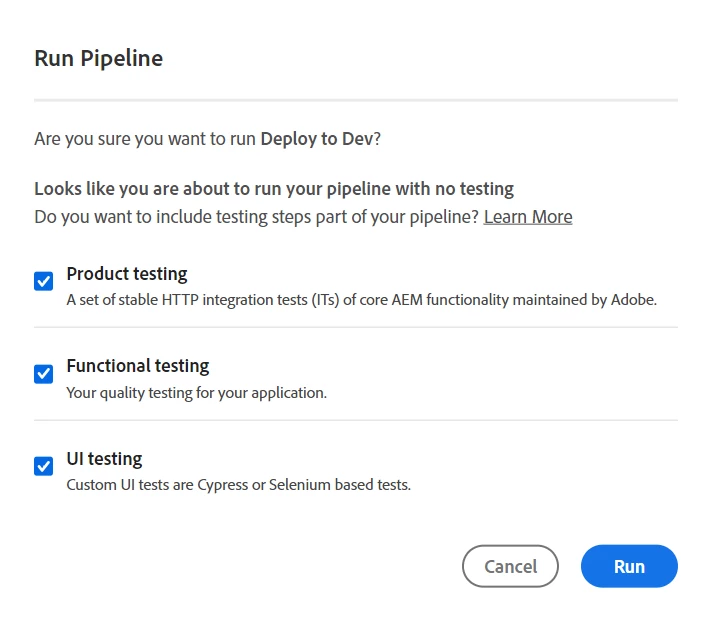Screen dimensions: 712x625
Task: Click the "UI testing" label text
Action: pyautogui.click(x=104, y=459)
